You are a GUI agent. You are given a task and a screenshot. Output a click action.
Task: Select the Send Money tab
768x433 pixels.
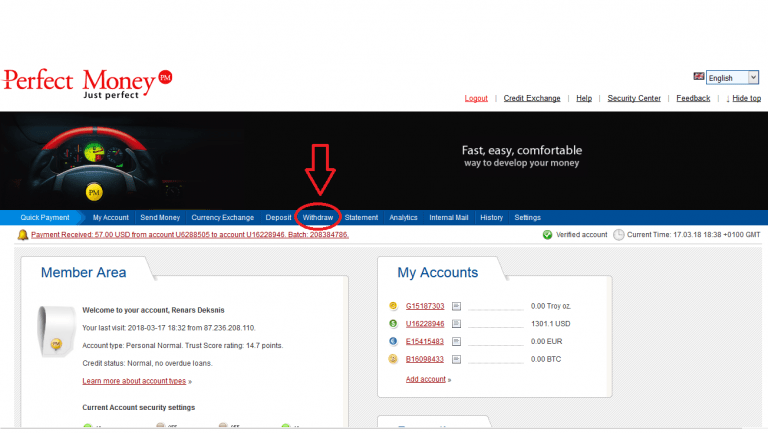pos(160,217)
